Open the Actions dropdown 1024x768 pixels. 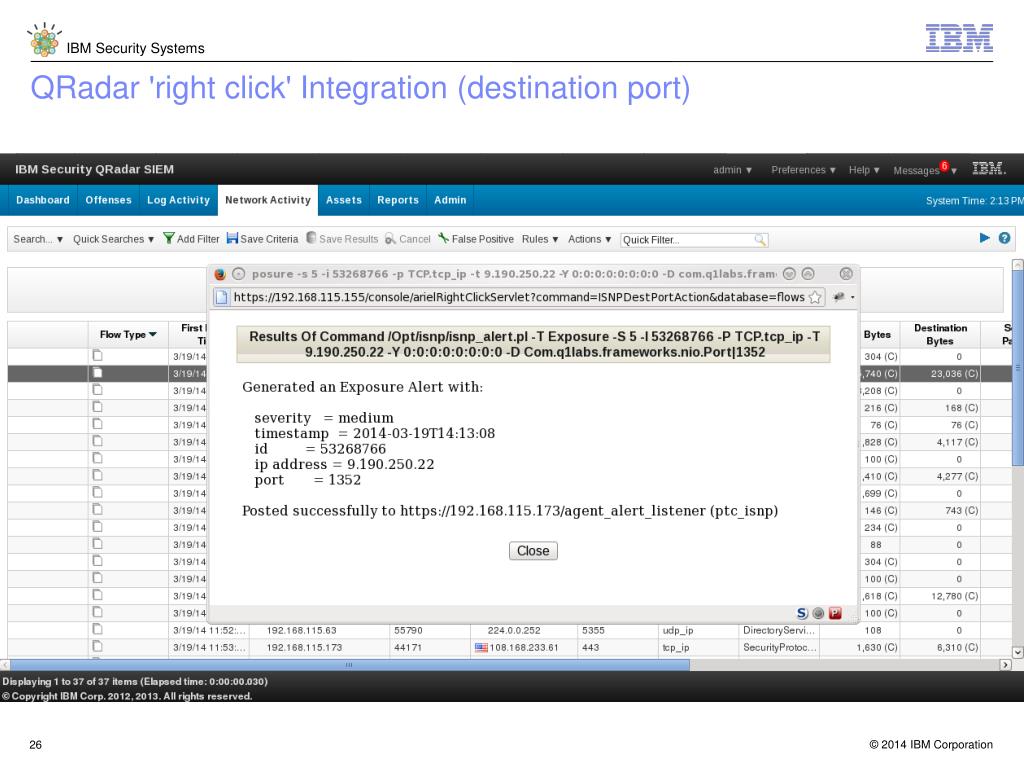[x=589, y=239]
